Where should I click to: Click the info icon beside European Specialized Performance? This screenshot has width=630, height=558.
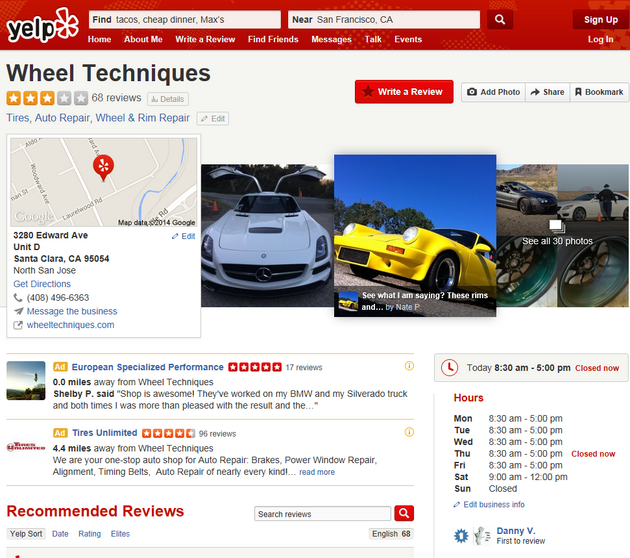pos(409,366)
